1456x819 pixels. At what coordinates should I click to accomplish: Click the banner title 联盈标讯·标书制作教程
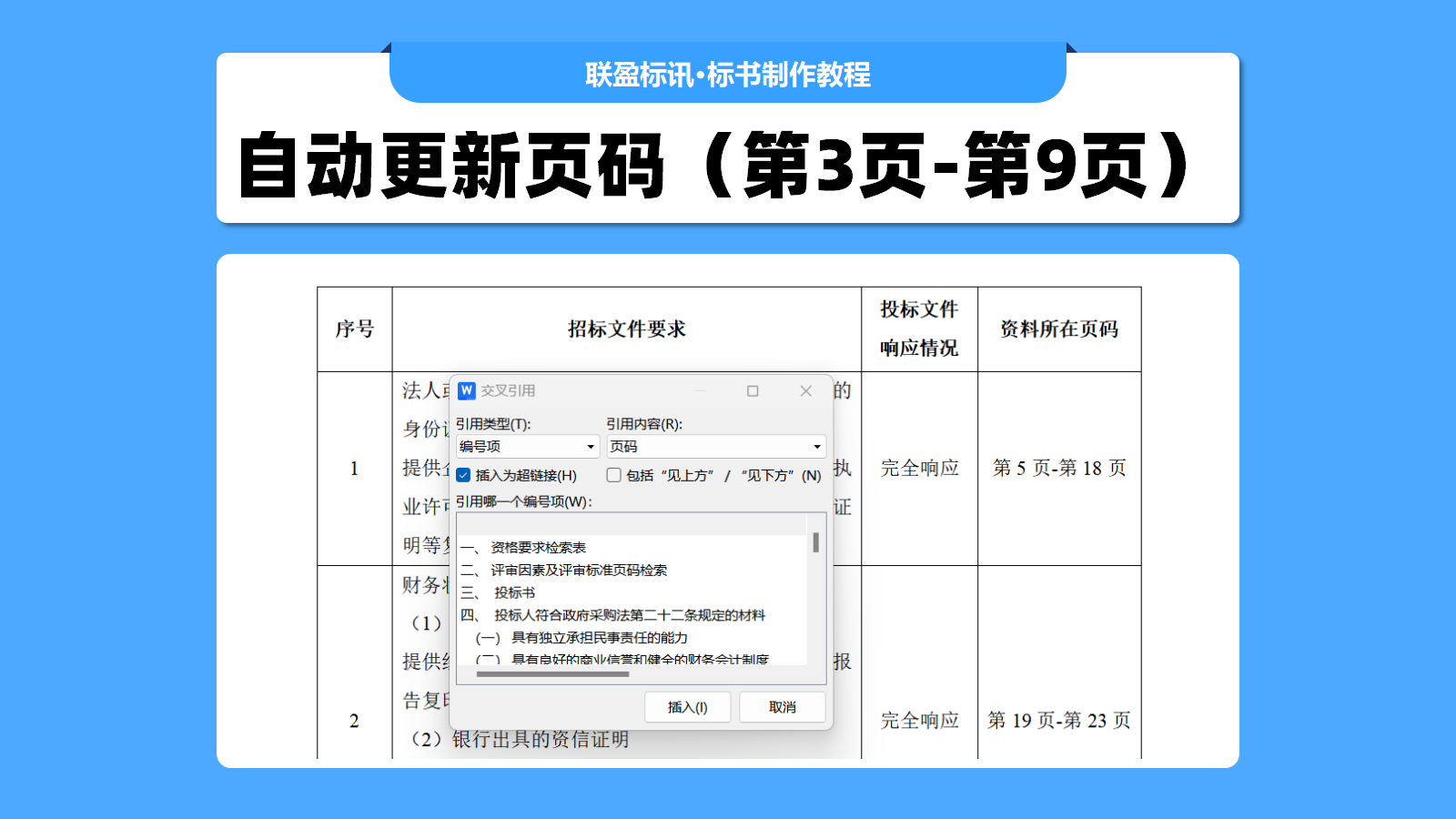point(728,74)
